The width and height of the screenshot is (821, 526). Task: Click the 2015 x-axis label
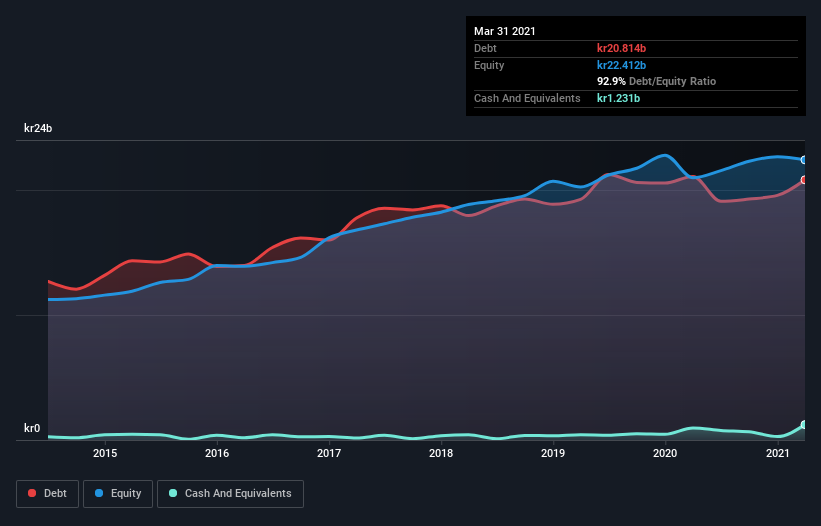coord(105,453)
